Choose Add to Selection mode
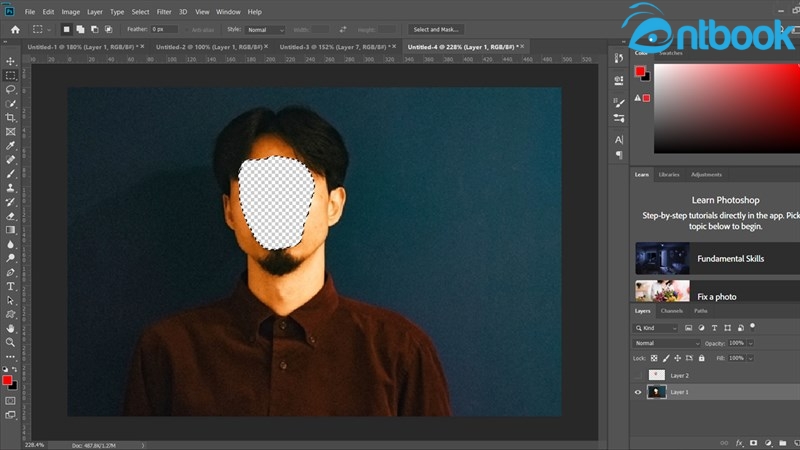 coord(80,30)
